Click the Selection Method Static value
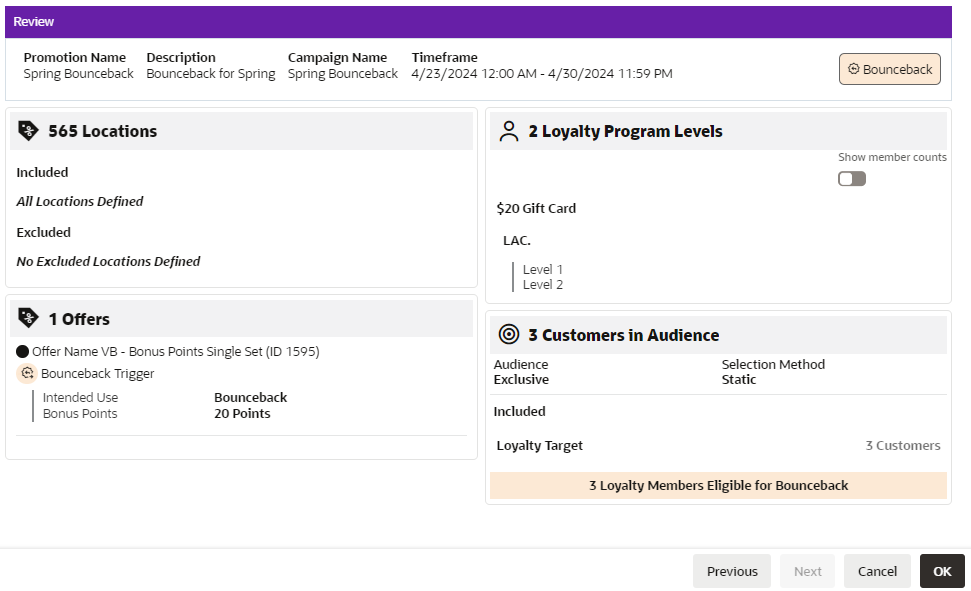The width and height of the screenshot is (971, 591). tap(739, 380)
